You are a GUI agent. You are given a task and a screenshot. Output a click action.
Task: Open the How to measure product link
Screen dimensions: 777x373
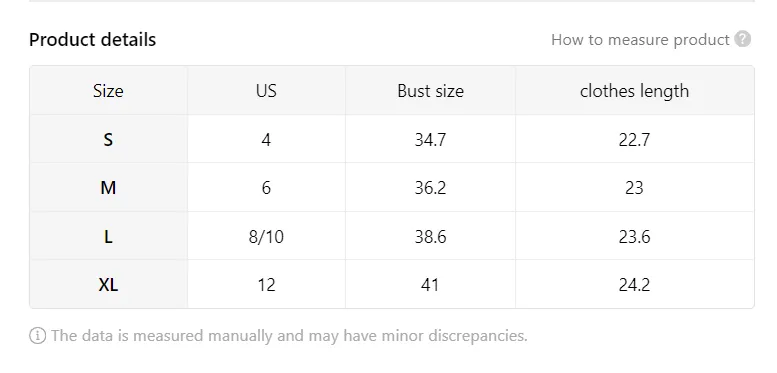[x=640, y=40]
